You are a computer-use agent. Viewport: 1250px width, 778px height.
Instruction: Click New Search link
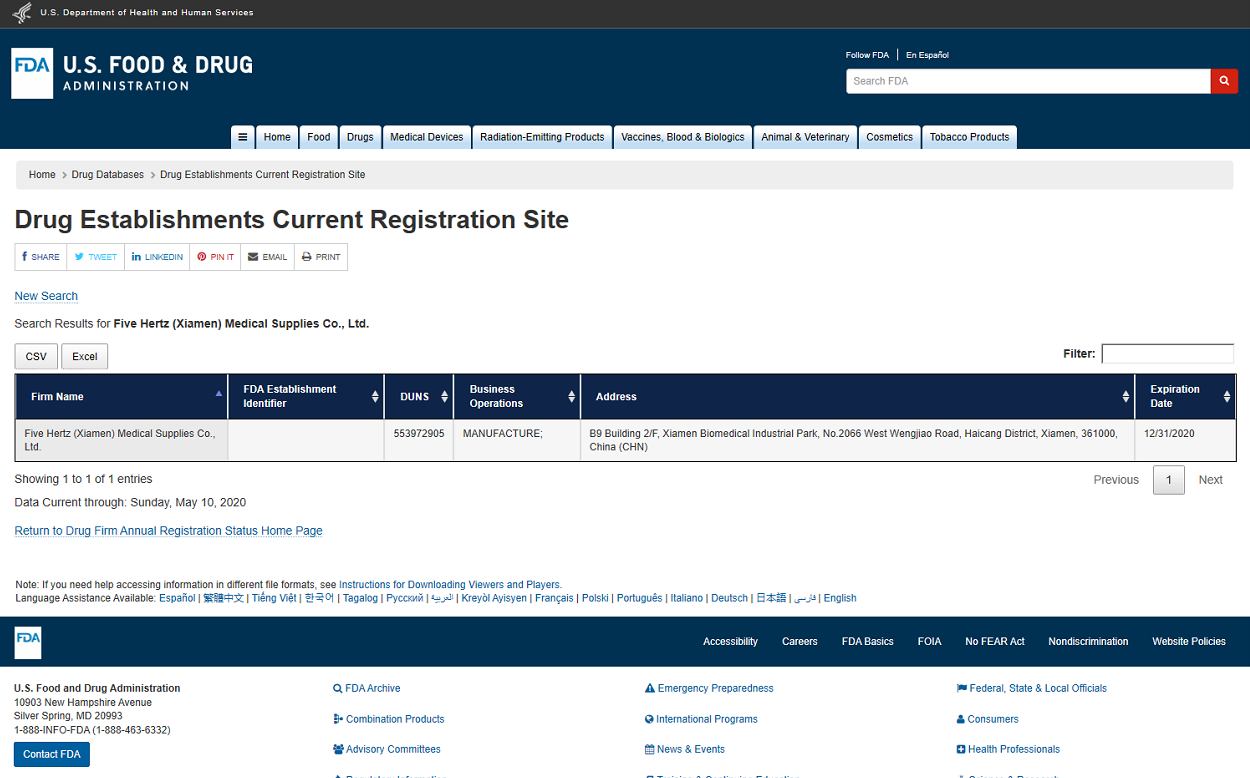pos(46,296)
